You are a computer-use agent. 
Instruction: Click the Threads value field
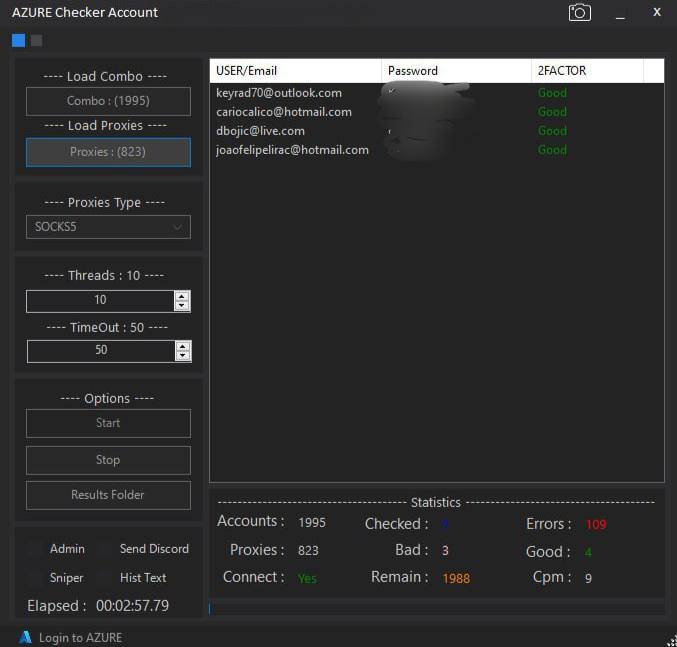click(x=100, y=301)
